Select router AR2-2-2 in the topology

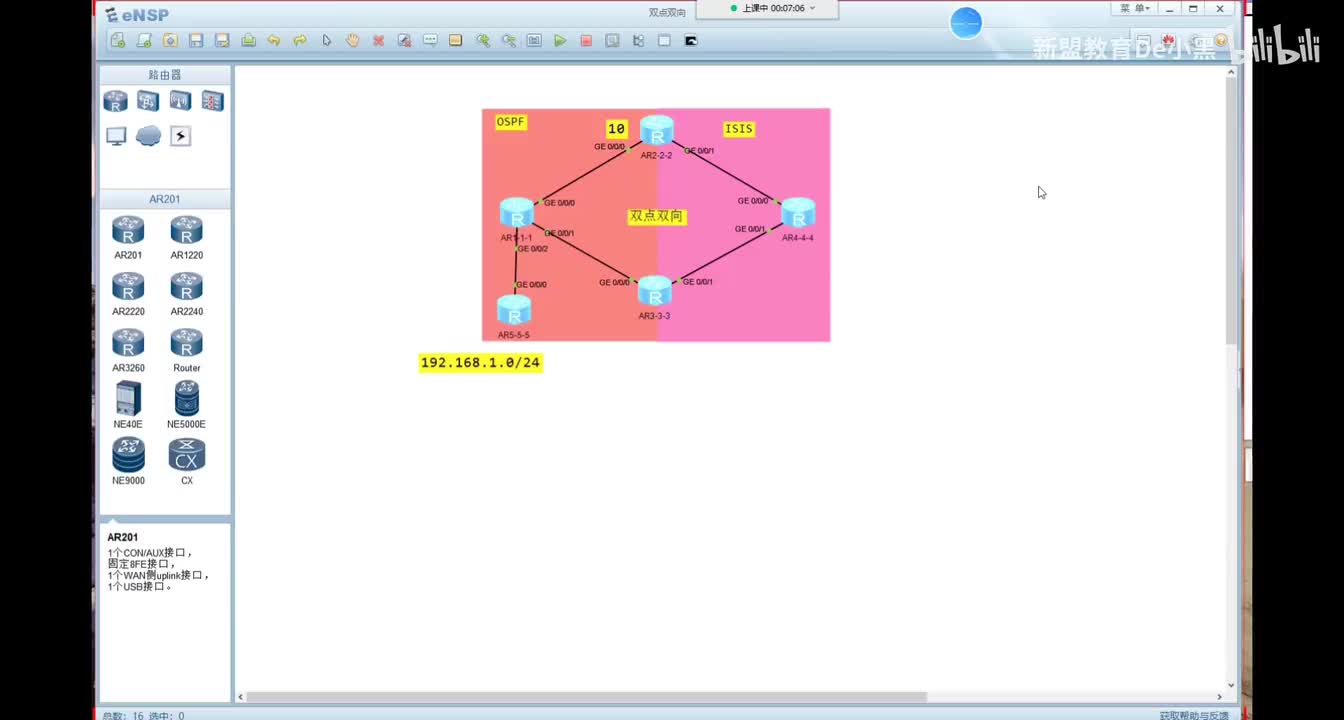click(657, 131)
